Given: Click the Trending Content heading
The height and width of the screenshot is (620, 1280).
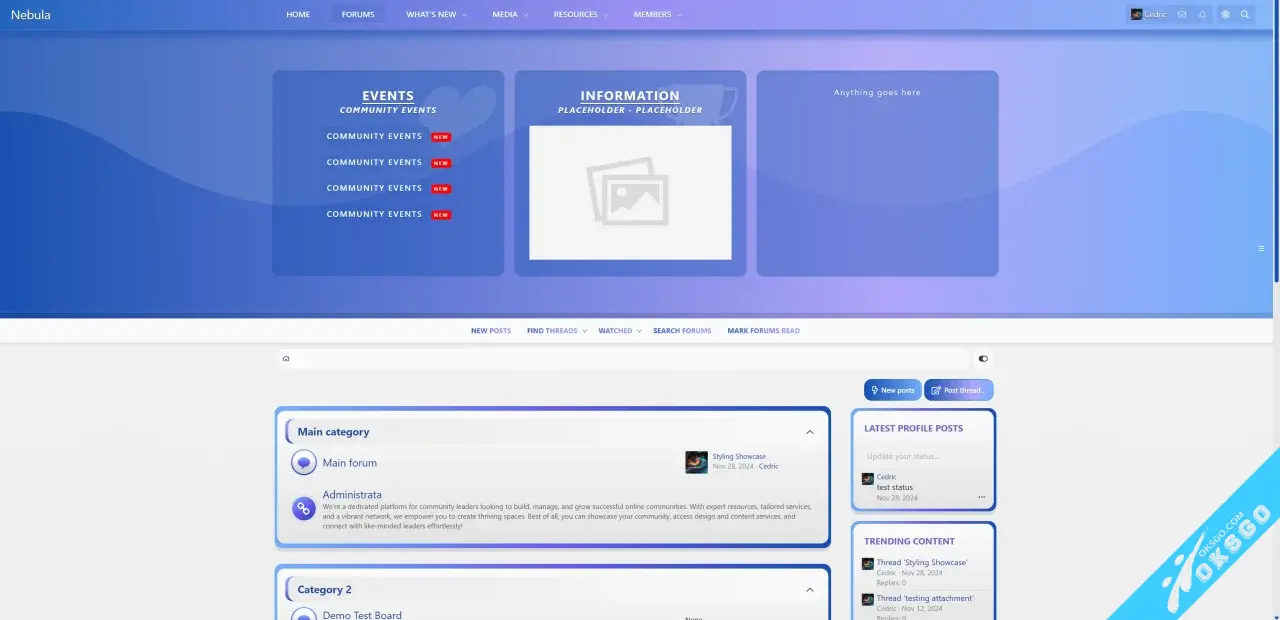Looking at the screenshot, I should tap(910, 541).
